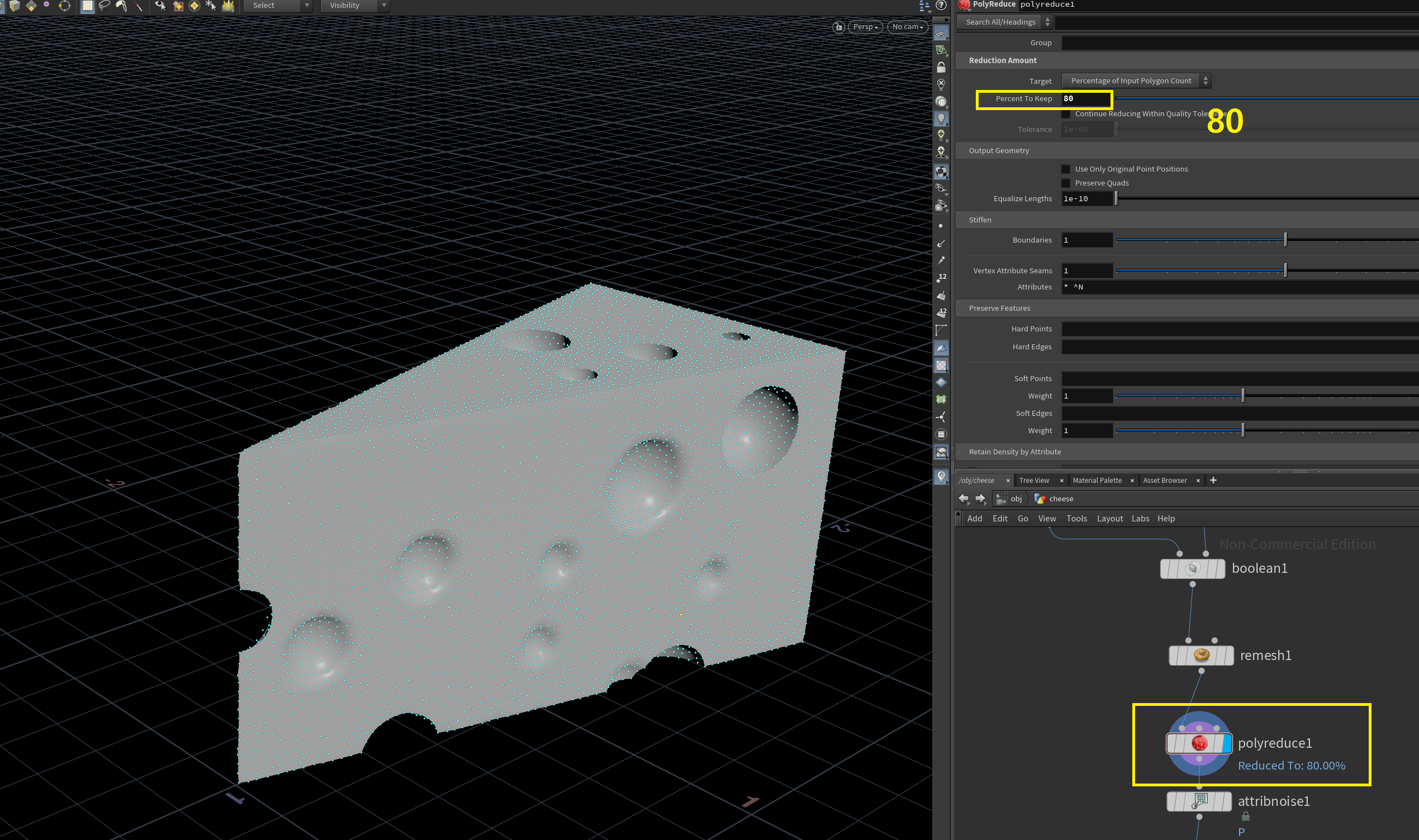
Task: Enable the Preserve Quads checkbox
Action: click(1066, 183)
